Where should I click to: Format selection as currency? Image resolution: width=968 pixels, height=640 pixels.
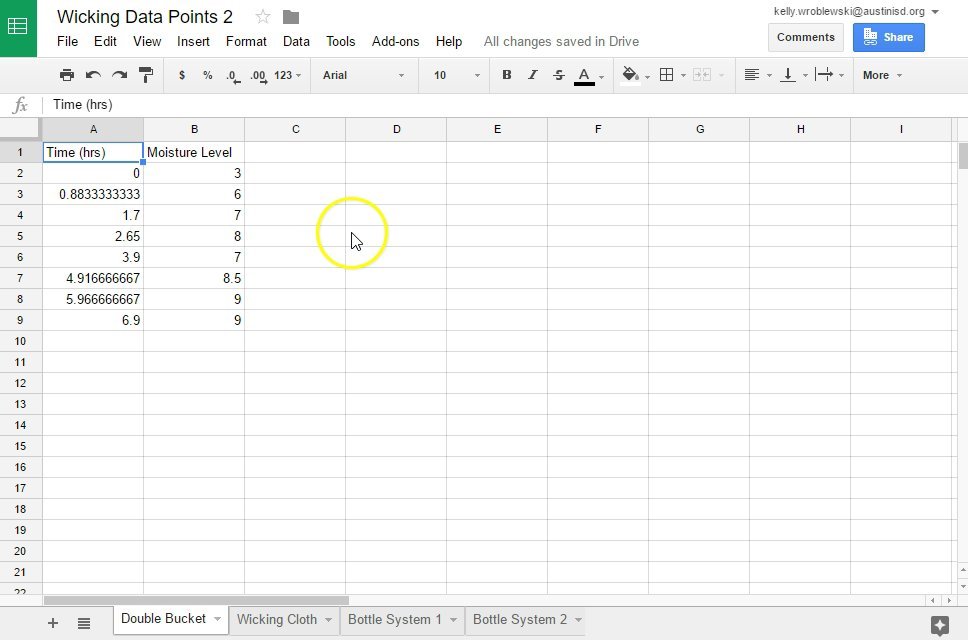click(x=181, y=75)
